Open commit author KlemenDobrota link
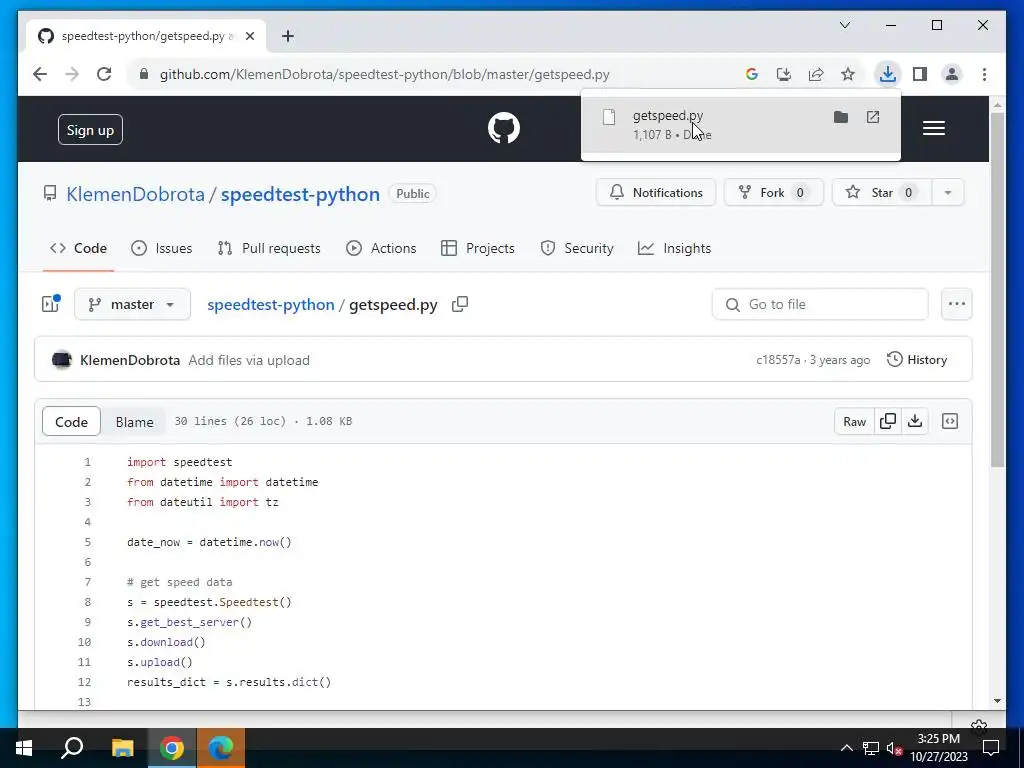Image resolution: width=1024 pixels, height=768 pixels. click(x=130, y=360)
